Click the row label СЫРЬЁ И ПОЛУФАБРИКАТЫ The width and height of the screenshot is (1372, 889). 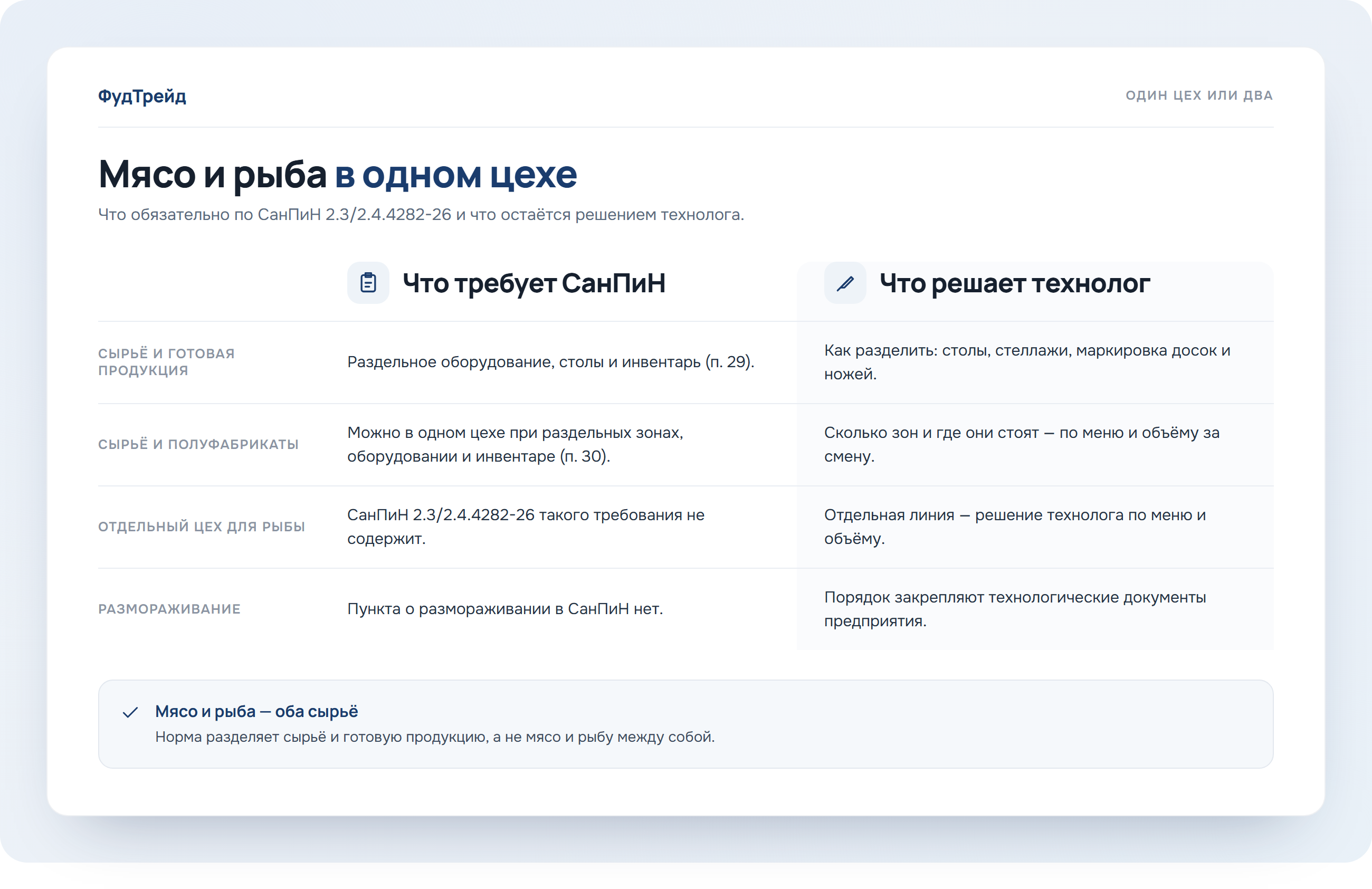pyautogui.click(x=198, y=444)
